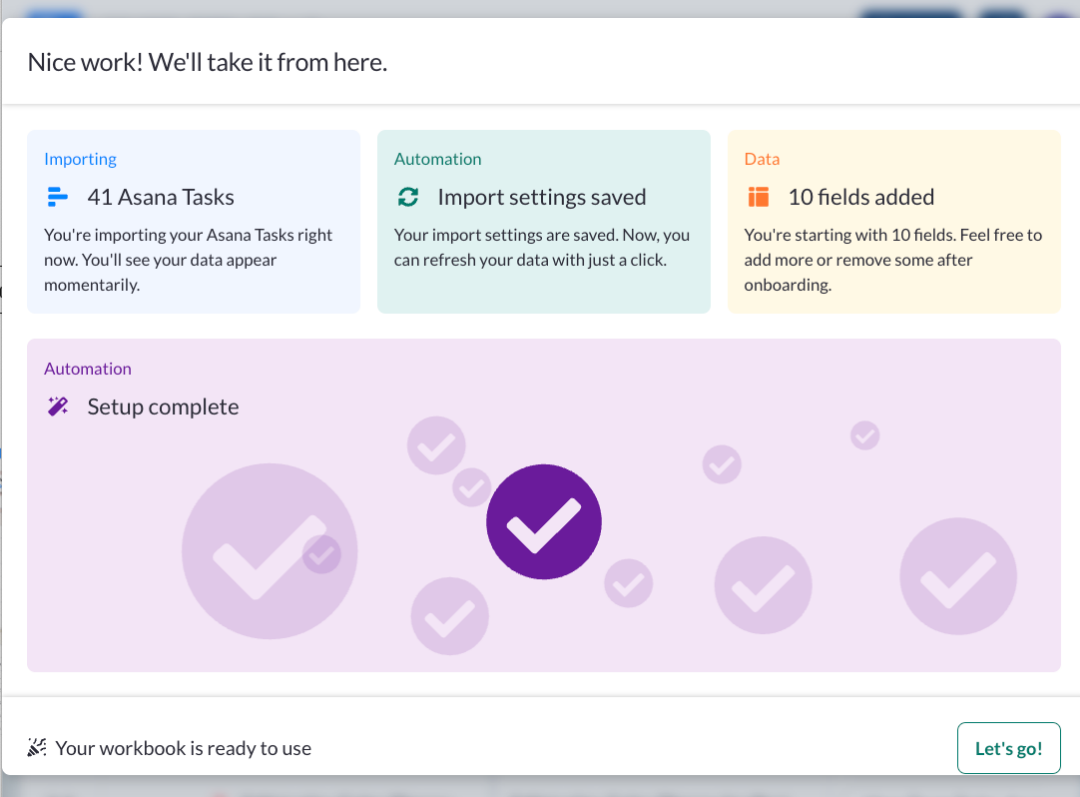
Task: Click the largest faded checkmark circle
Action: click(269, 551)
